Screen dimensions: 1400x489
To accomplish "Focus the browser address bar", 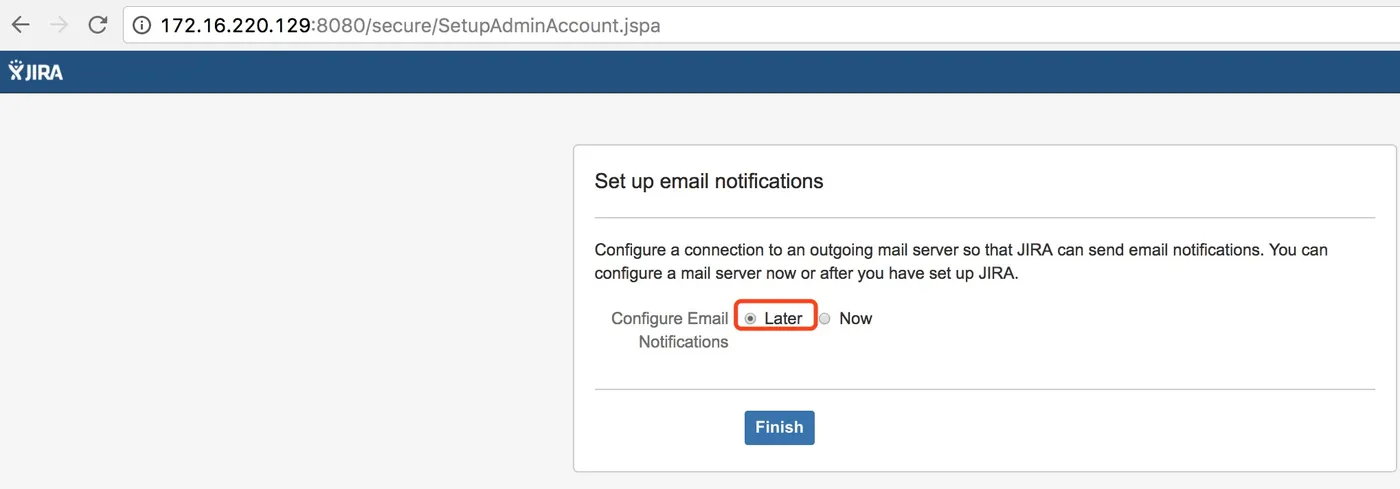I will click(900, 25).
